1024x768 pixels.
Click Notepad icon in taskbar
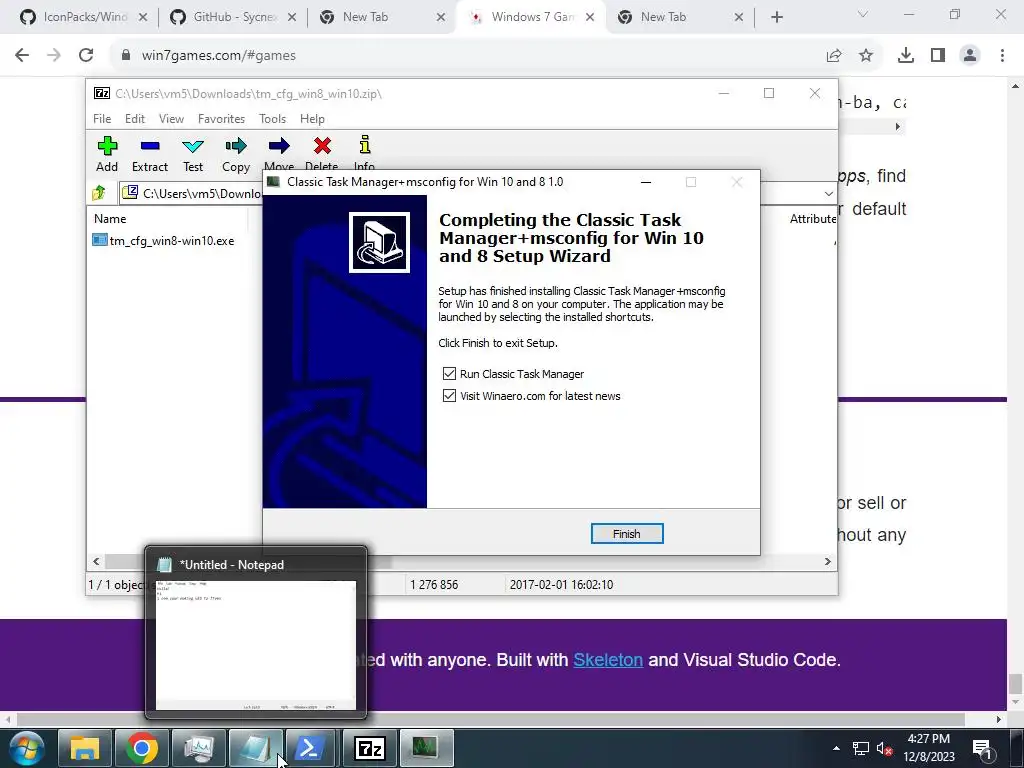tap(256, 748)
